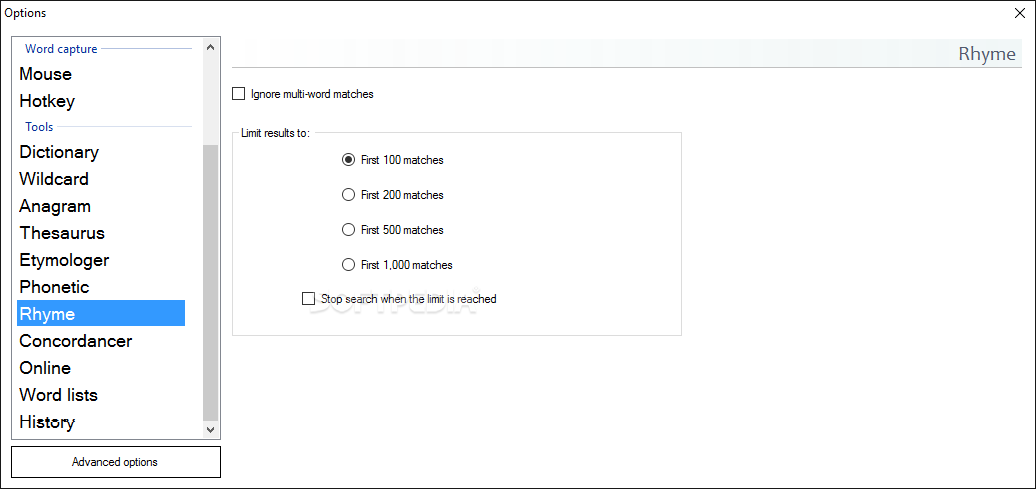Open Etymologer options
This screenshot has height=489, width=1036.
tap(64, 260)
